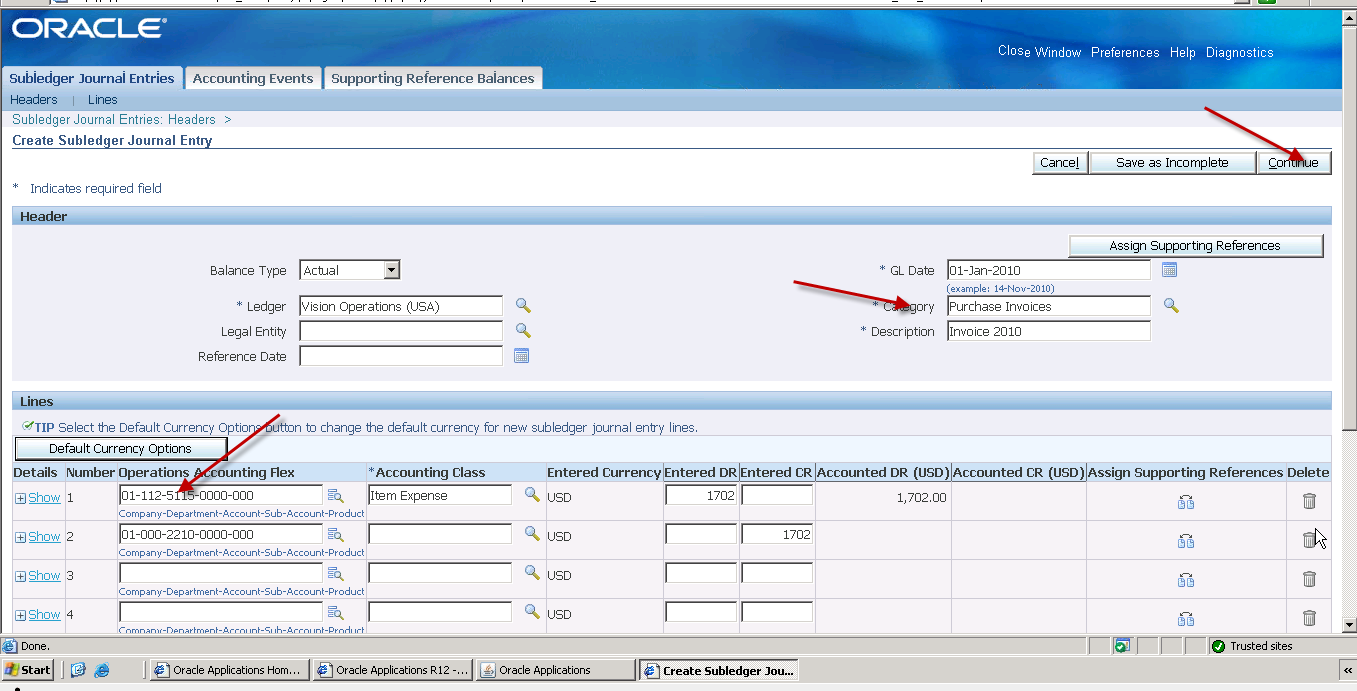Image resolution: width=1357 pixels, height=691 pixels.
Task: Click Show Desktop quick launch icon
Action: (78, 670)
